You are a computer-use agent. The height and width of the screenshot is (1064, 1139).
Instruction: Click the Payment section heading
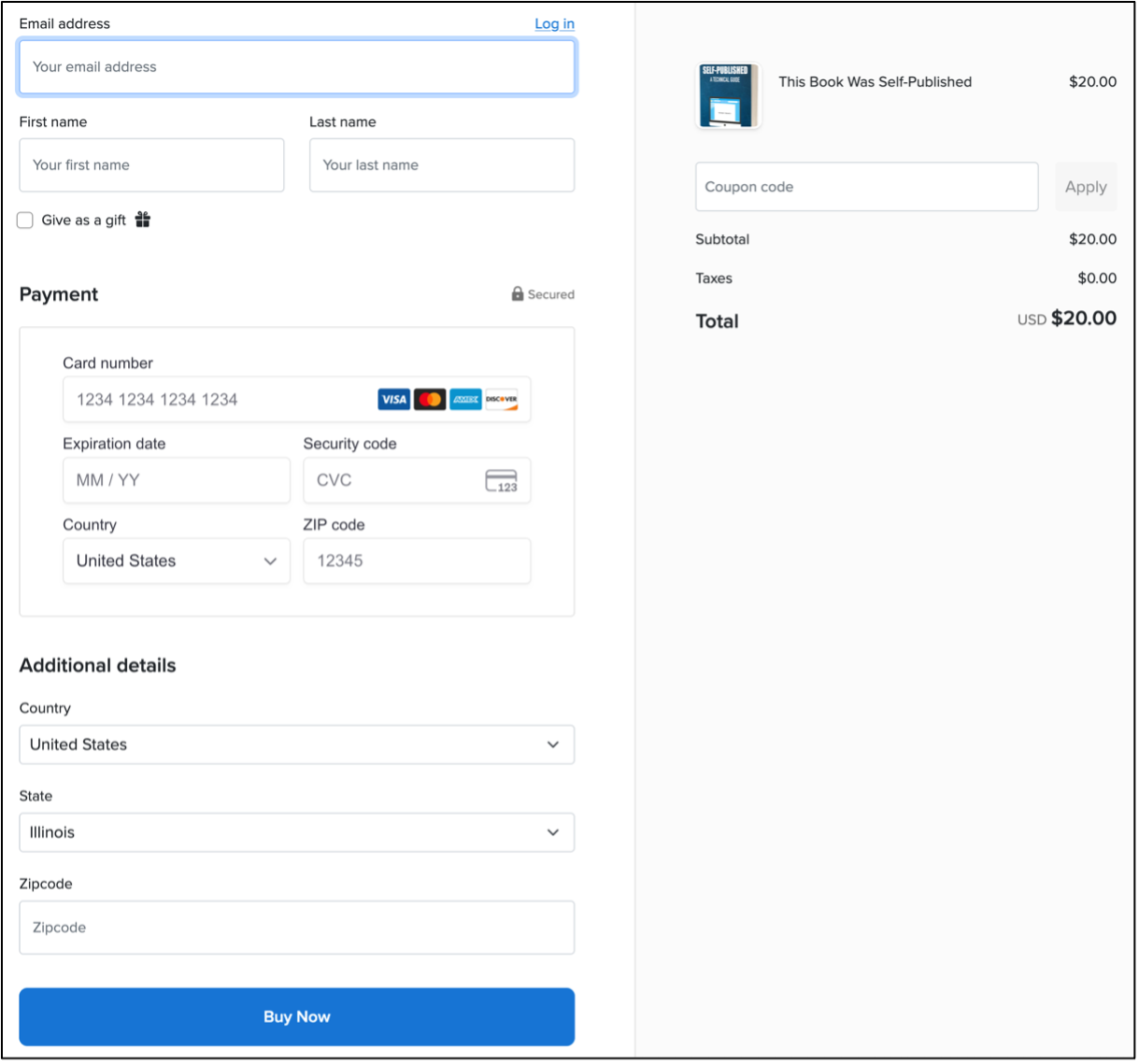pos(59,294)
